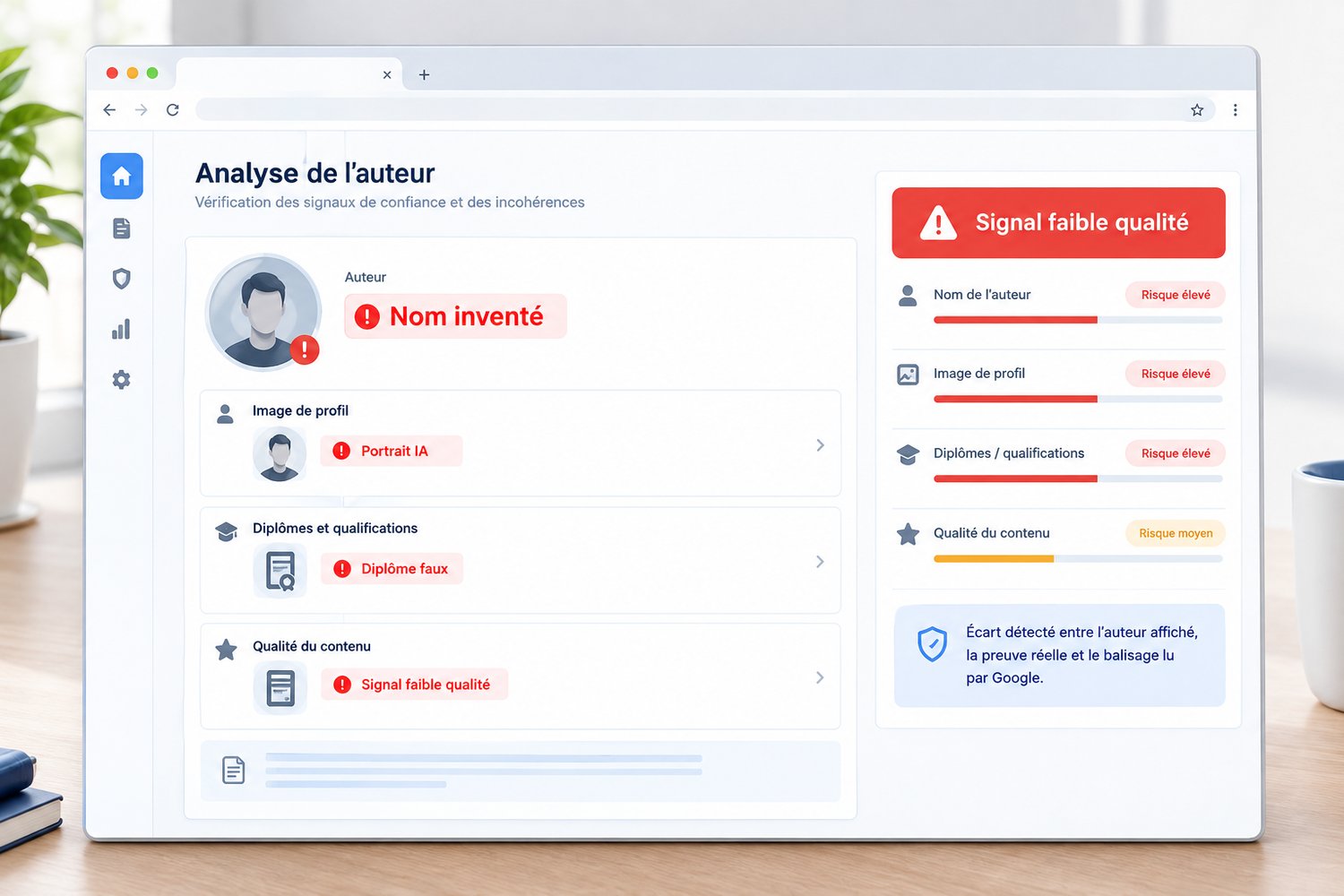Click the large author avatar
The image size is (1344, 896).
pyautogui.click(x=263, y=312)
